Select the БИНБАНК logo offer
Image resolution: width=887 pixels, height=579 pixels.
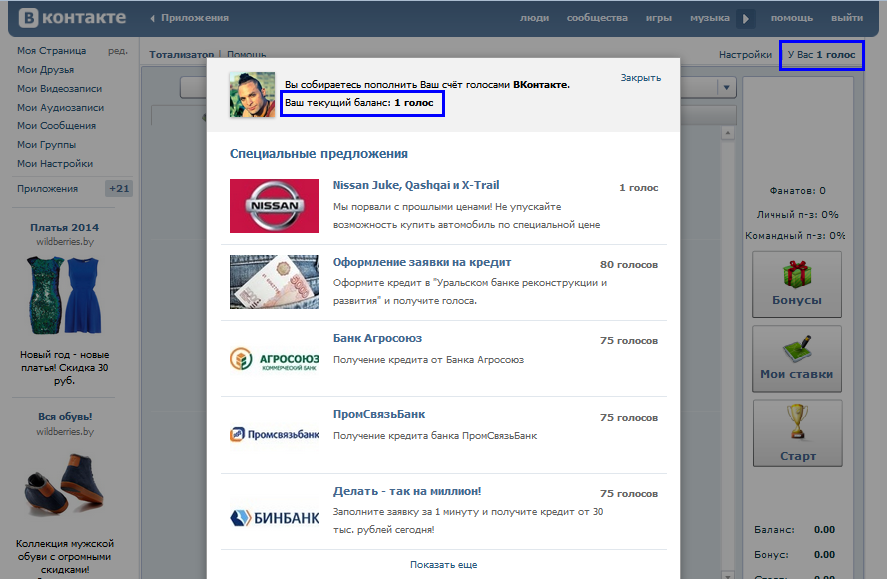(x=274, y=517)
